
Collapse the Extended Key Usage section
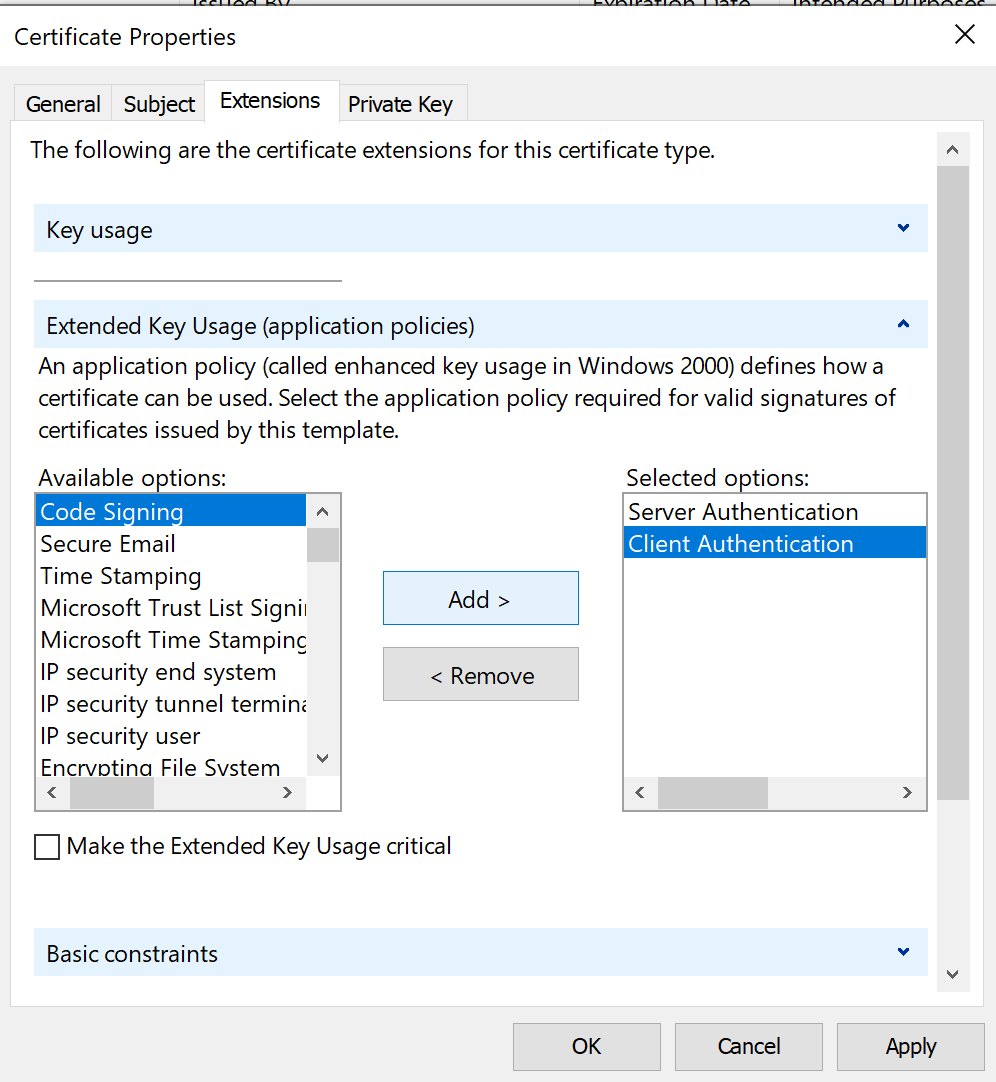click(903, 325)
